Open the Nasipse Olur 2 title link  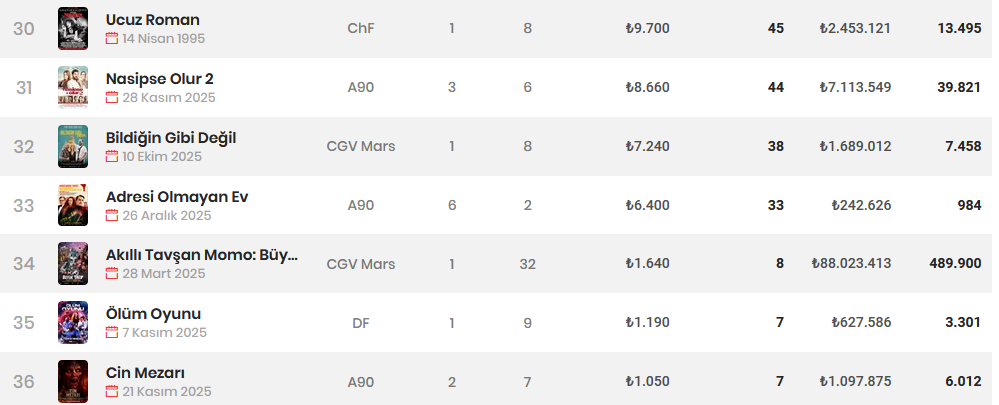[x=160, y=79]
